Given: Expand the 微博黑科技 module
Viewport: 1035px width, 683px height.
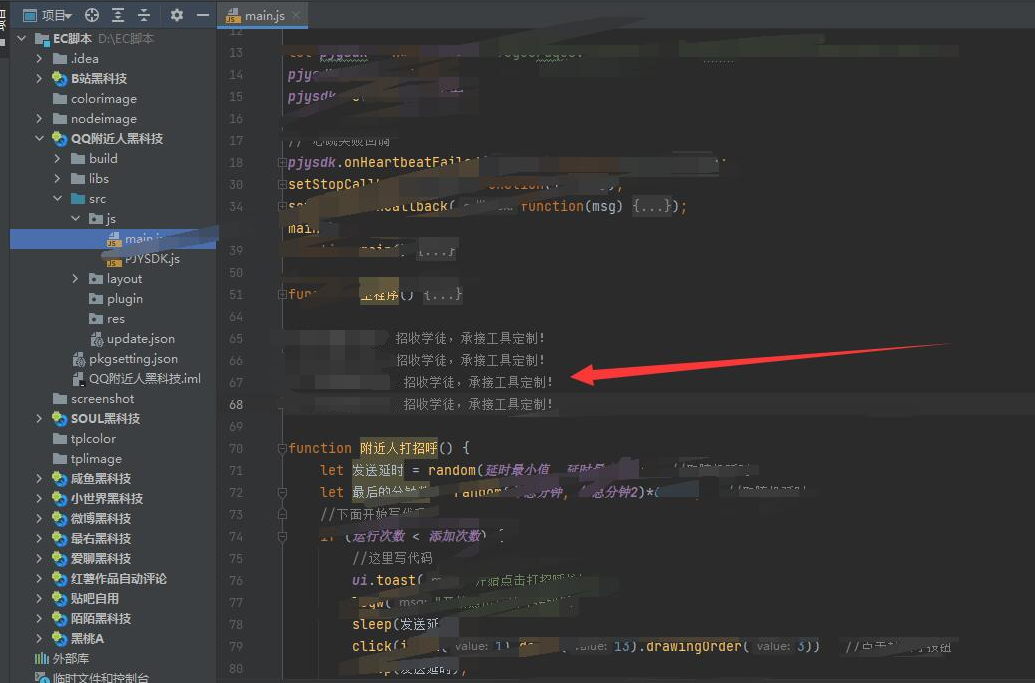Looking at the screenshot, I should 40,518.
